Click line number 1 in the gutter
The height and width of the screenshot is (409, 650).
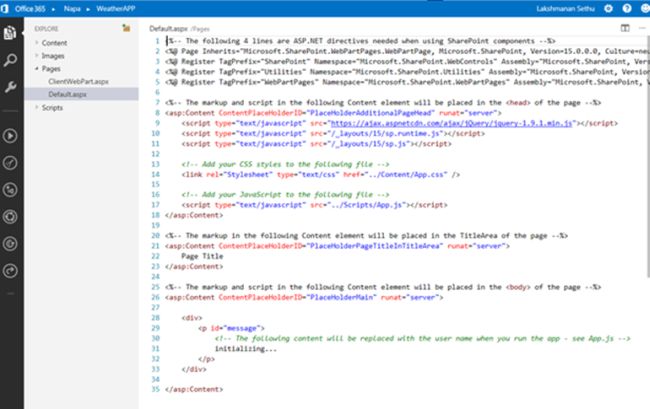pyautogui.click(x=157, y=41)
